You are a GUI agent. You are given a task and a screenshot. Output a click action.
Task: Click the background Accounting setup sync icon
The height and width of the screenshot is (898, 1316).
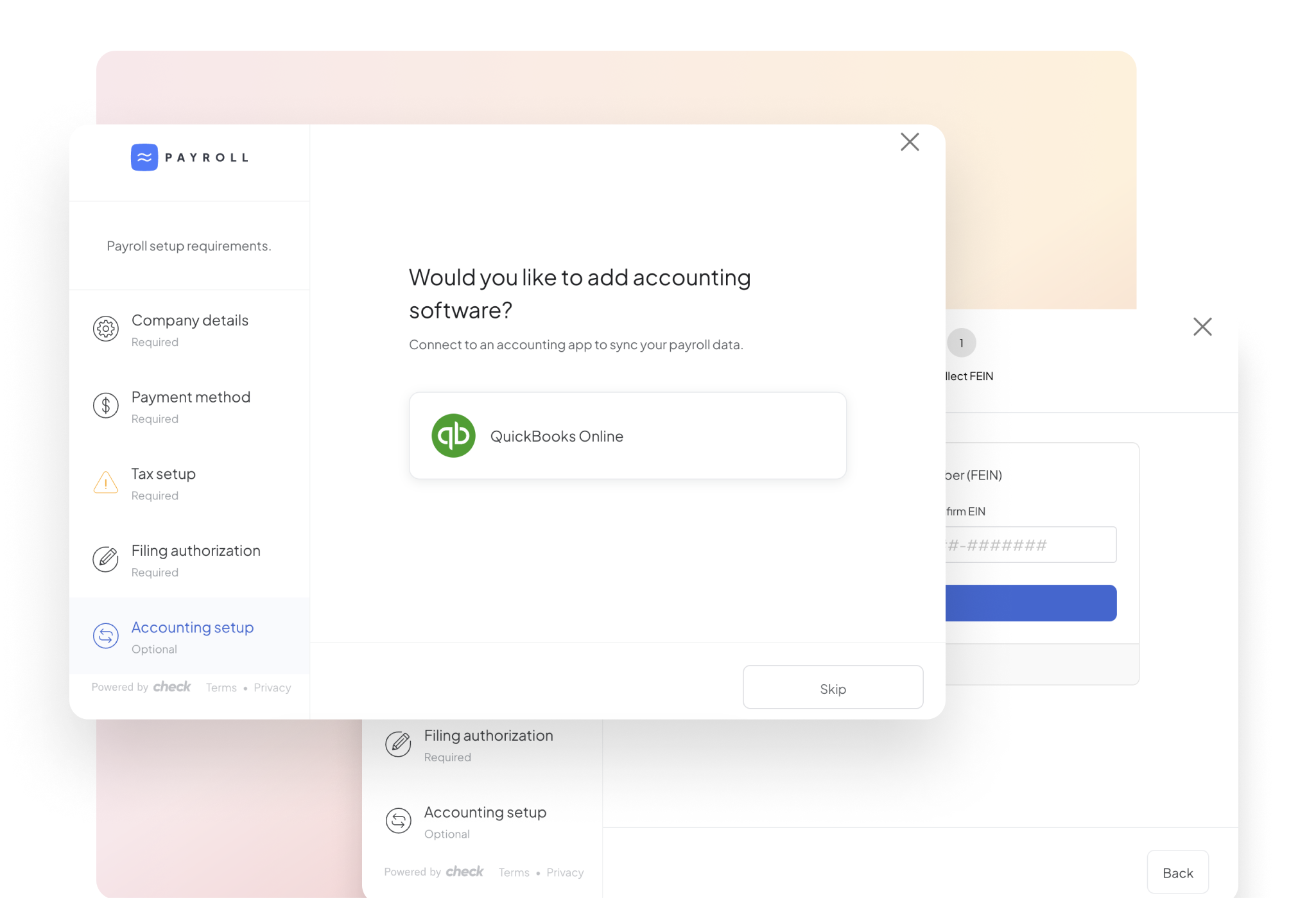(x=398, y=821)
